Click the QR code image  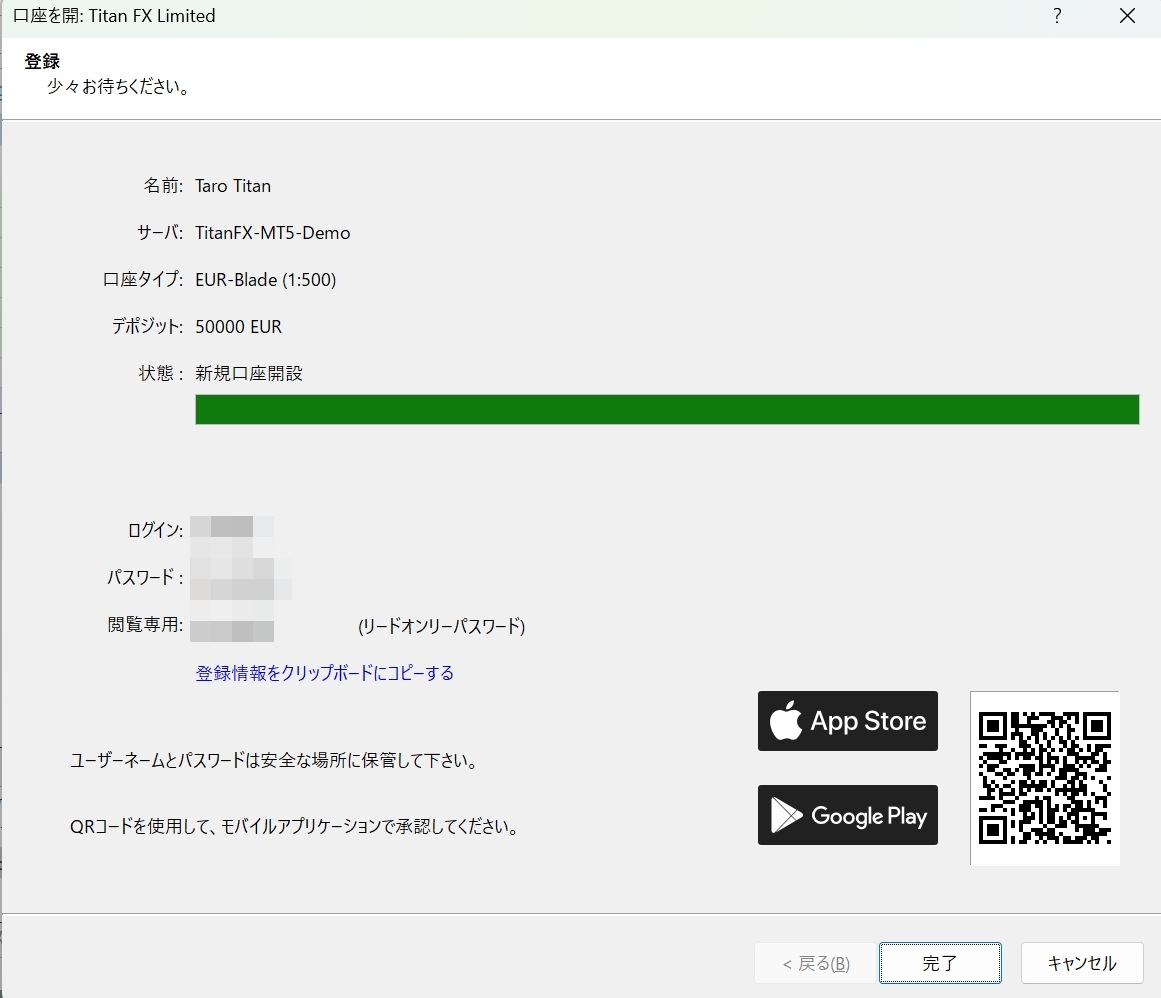tap(1045, 778)
